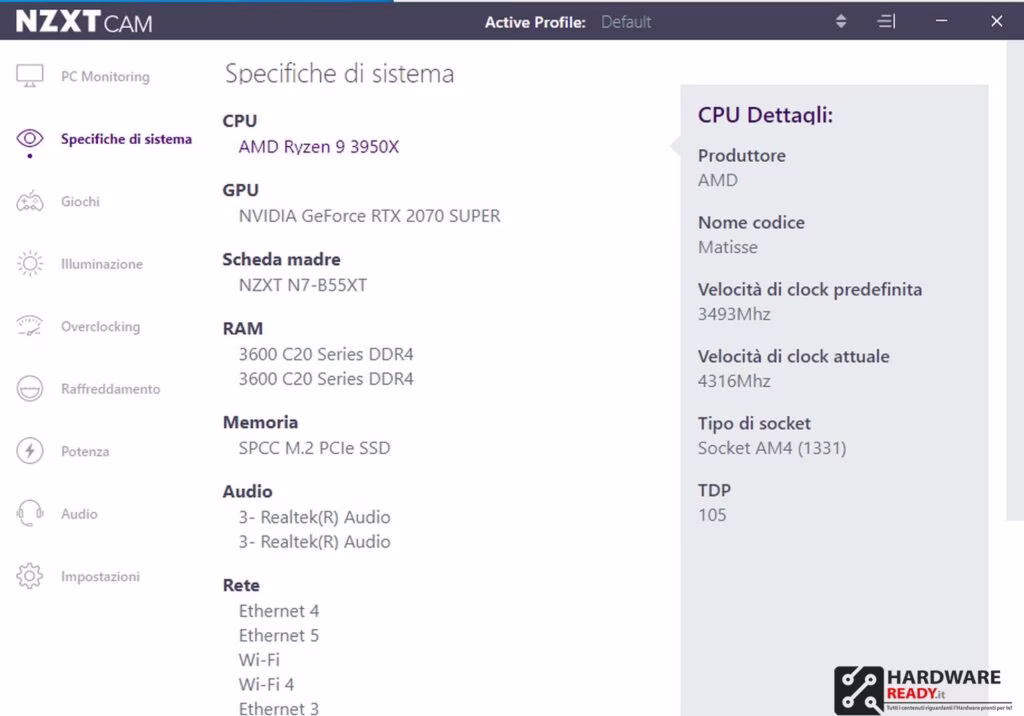Click the RAM section heading

[243, 329]
